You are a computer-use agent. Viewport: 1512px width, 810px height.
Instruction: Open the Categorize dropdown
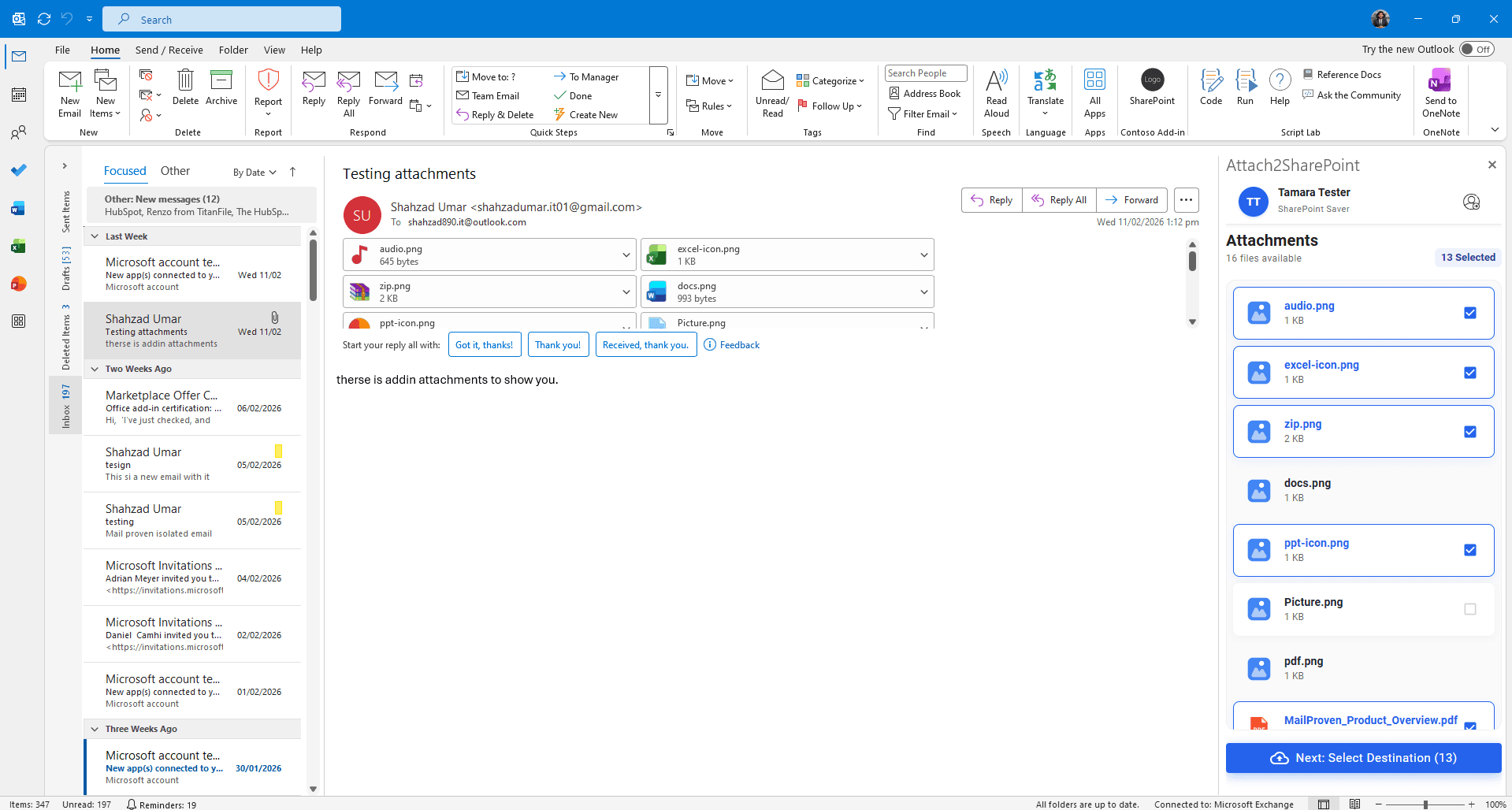point(830,81)
